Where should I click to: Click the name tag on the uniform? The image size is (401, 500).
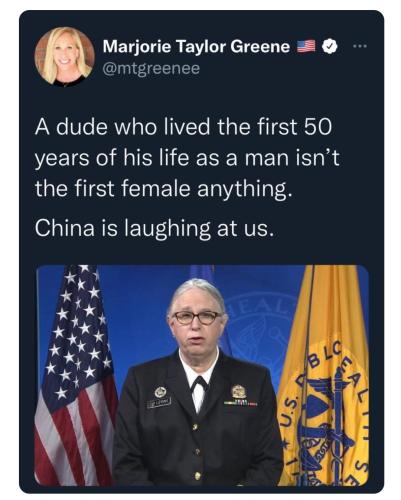(x=159, y=403)
